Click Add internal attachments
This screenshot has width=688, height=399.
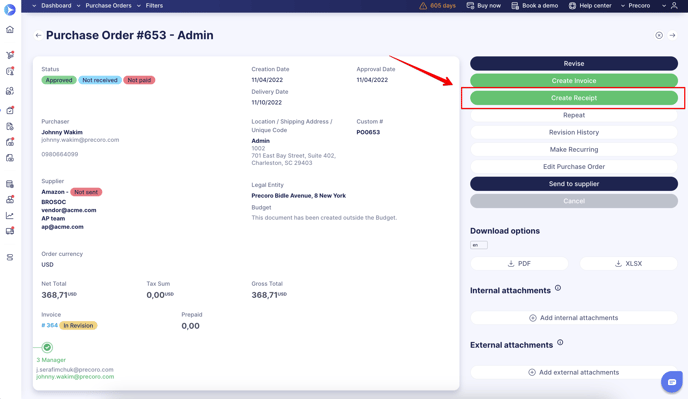pyautogui.click(x=574, y=318)
